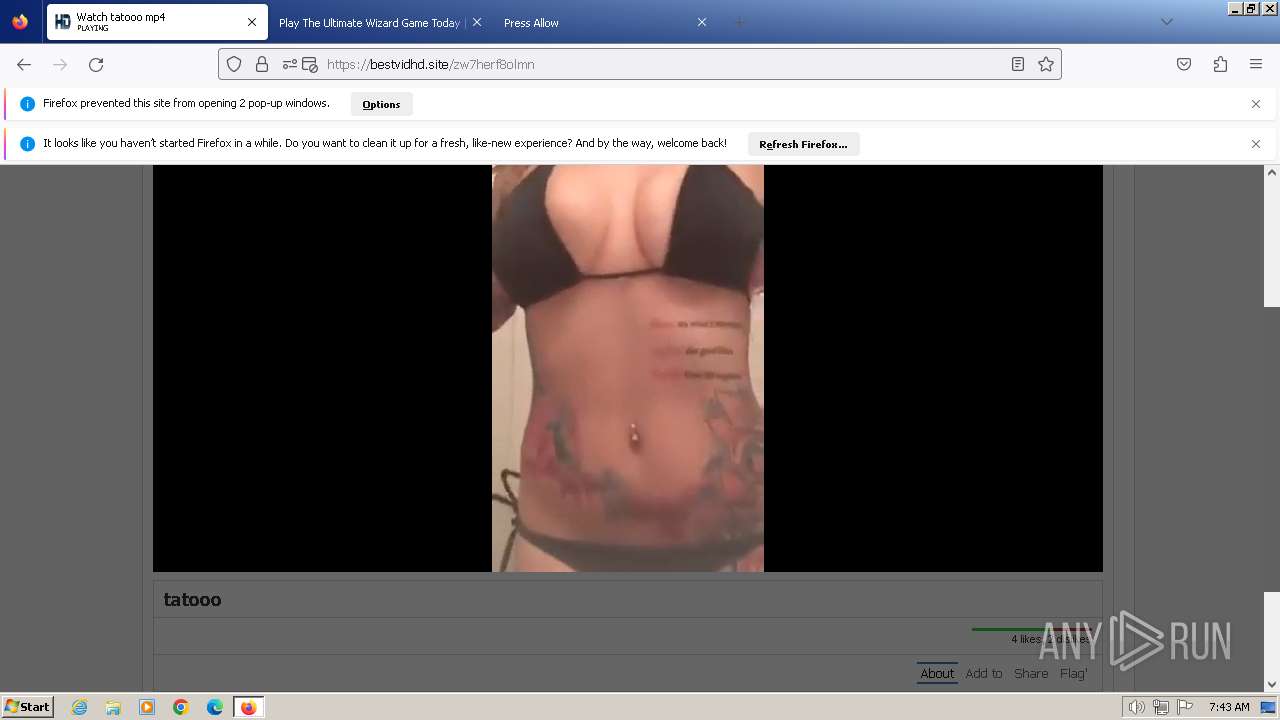Click the 7:43 AM system clock
The width and height of the screenshot is (1280, 720).
[x=1229, y=707]
